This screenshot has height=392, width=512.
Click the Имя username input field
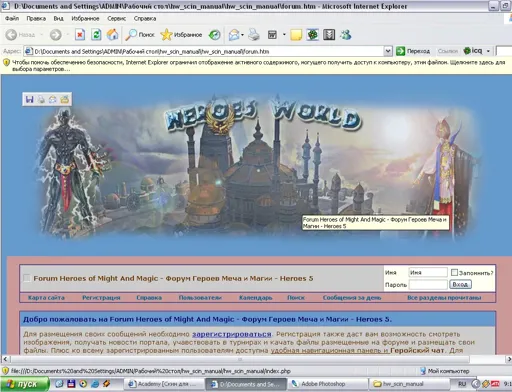point(428,272)
